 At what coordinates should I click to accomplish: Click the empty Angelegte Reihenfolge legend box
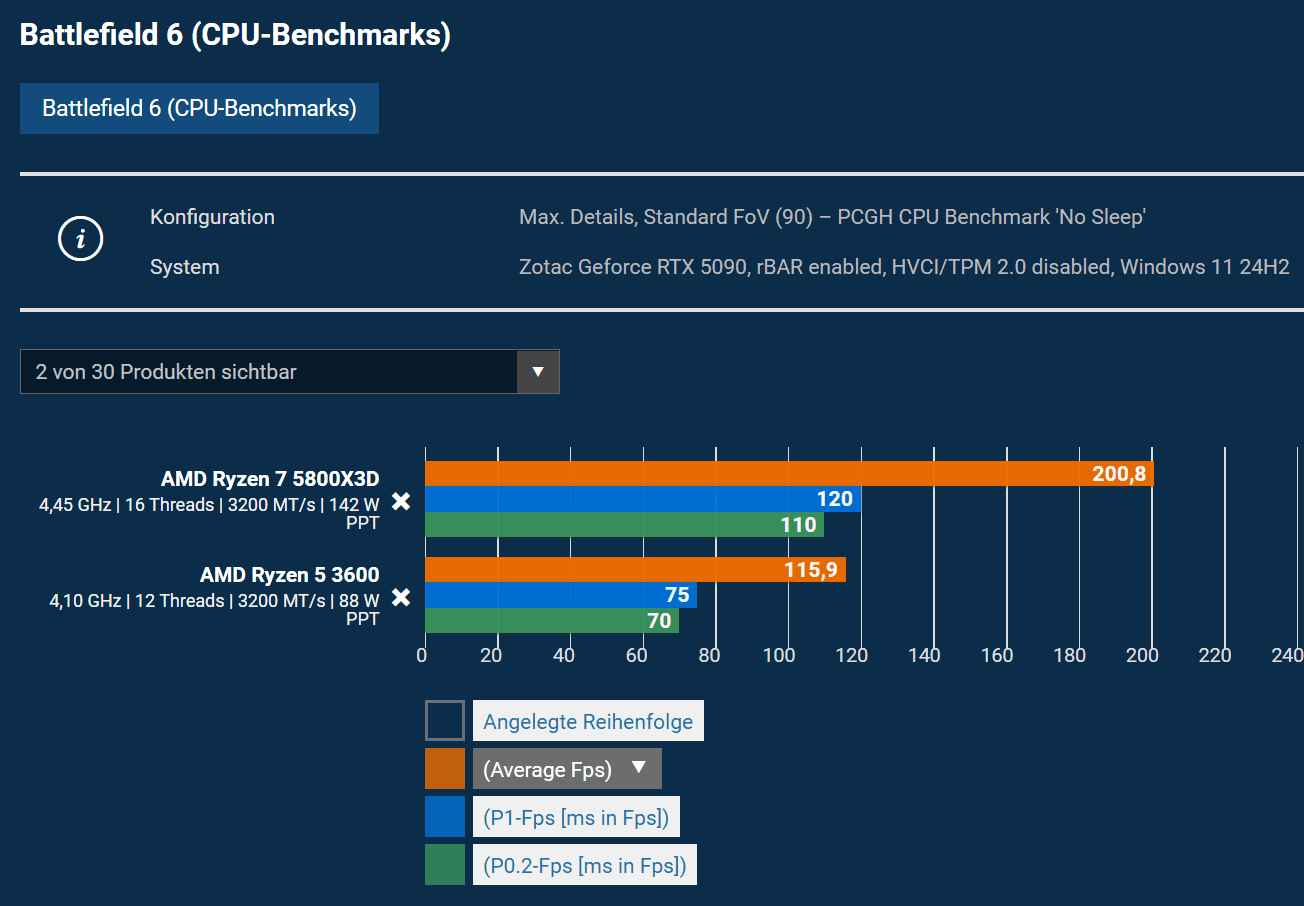445,721
